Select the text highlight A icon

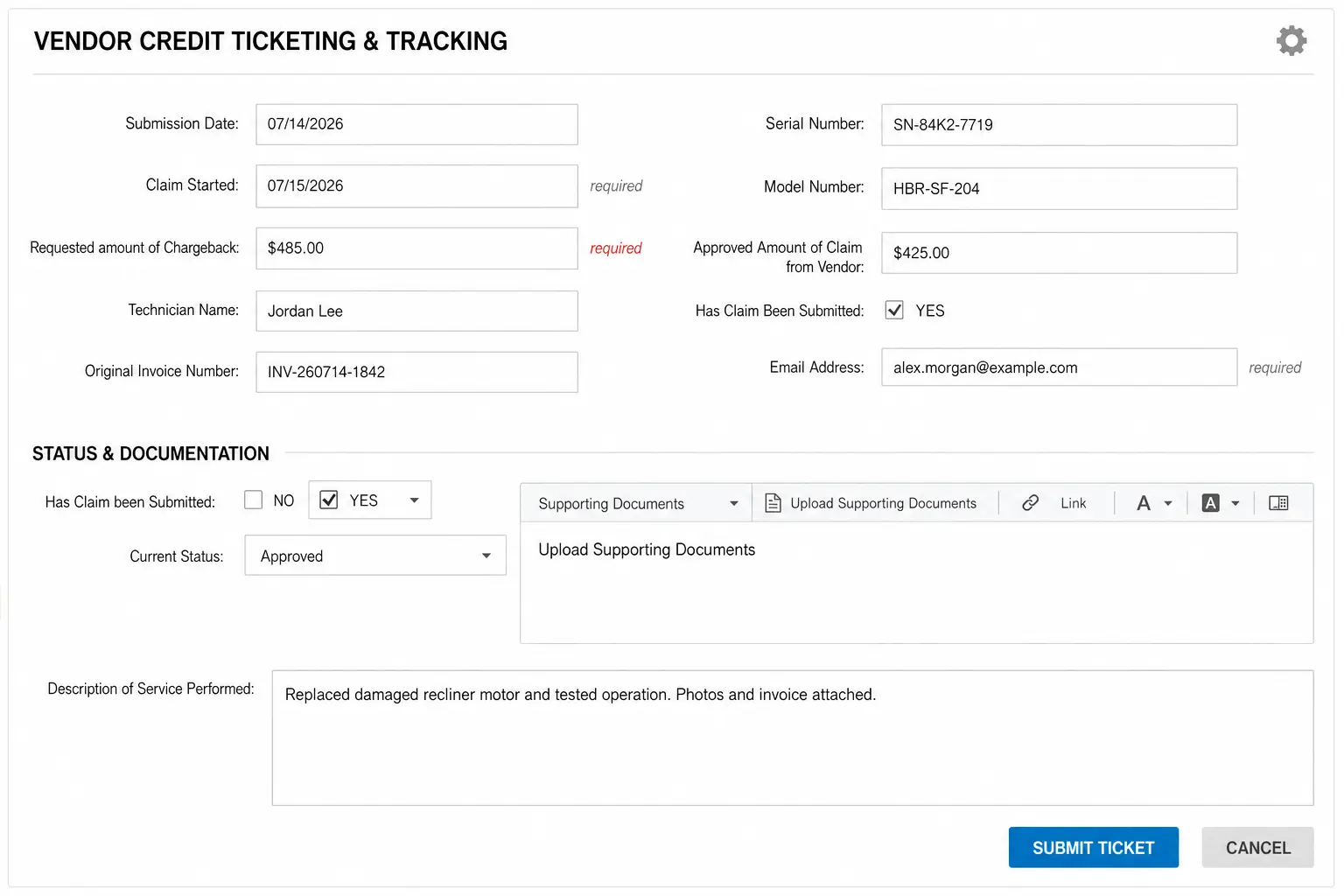coord(1211,503)
